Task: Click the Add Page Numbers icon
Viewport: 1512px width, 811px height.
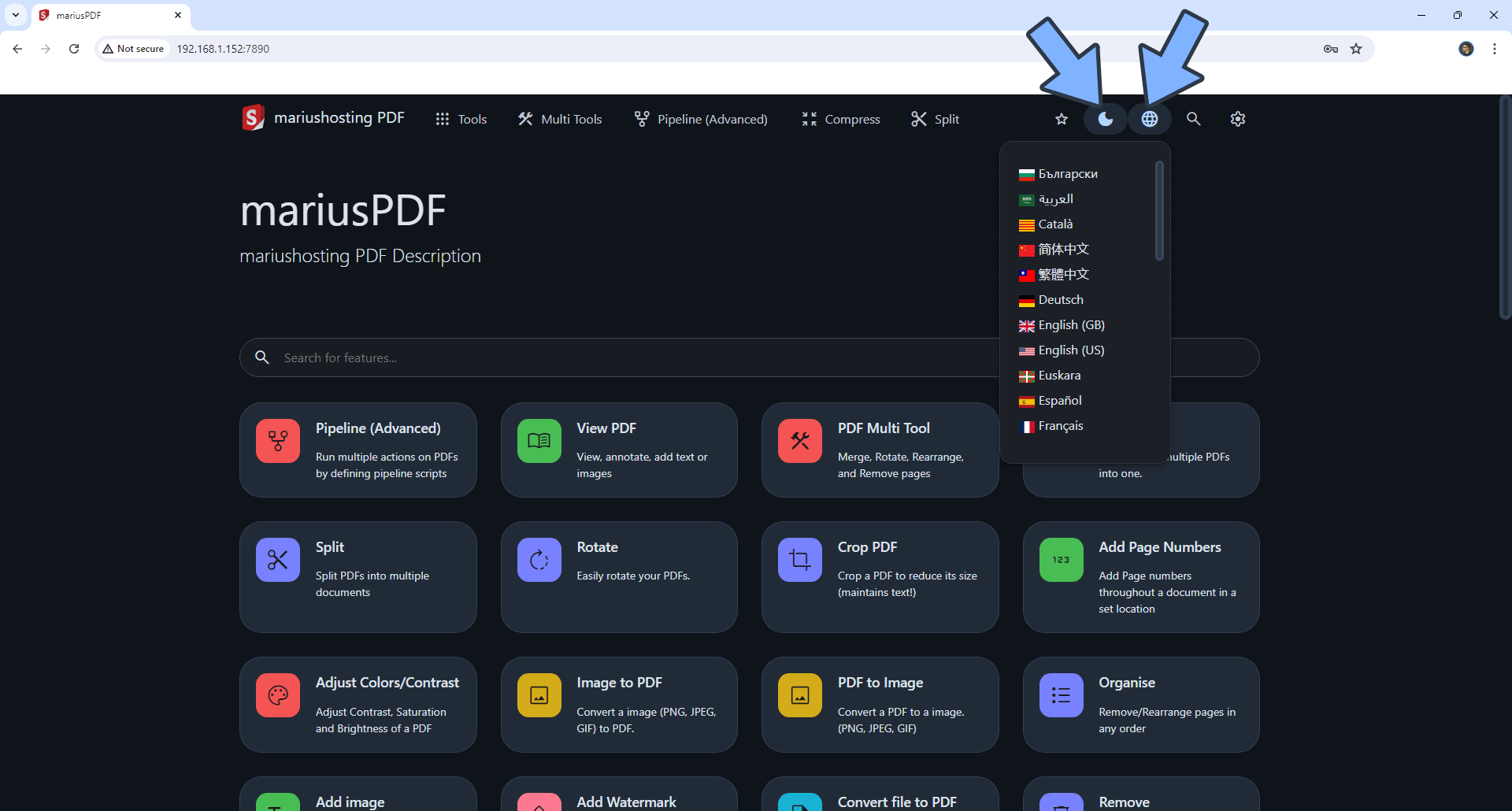Action: (1062, 560)
